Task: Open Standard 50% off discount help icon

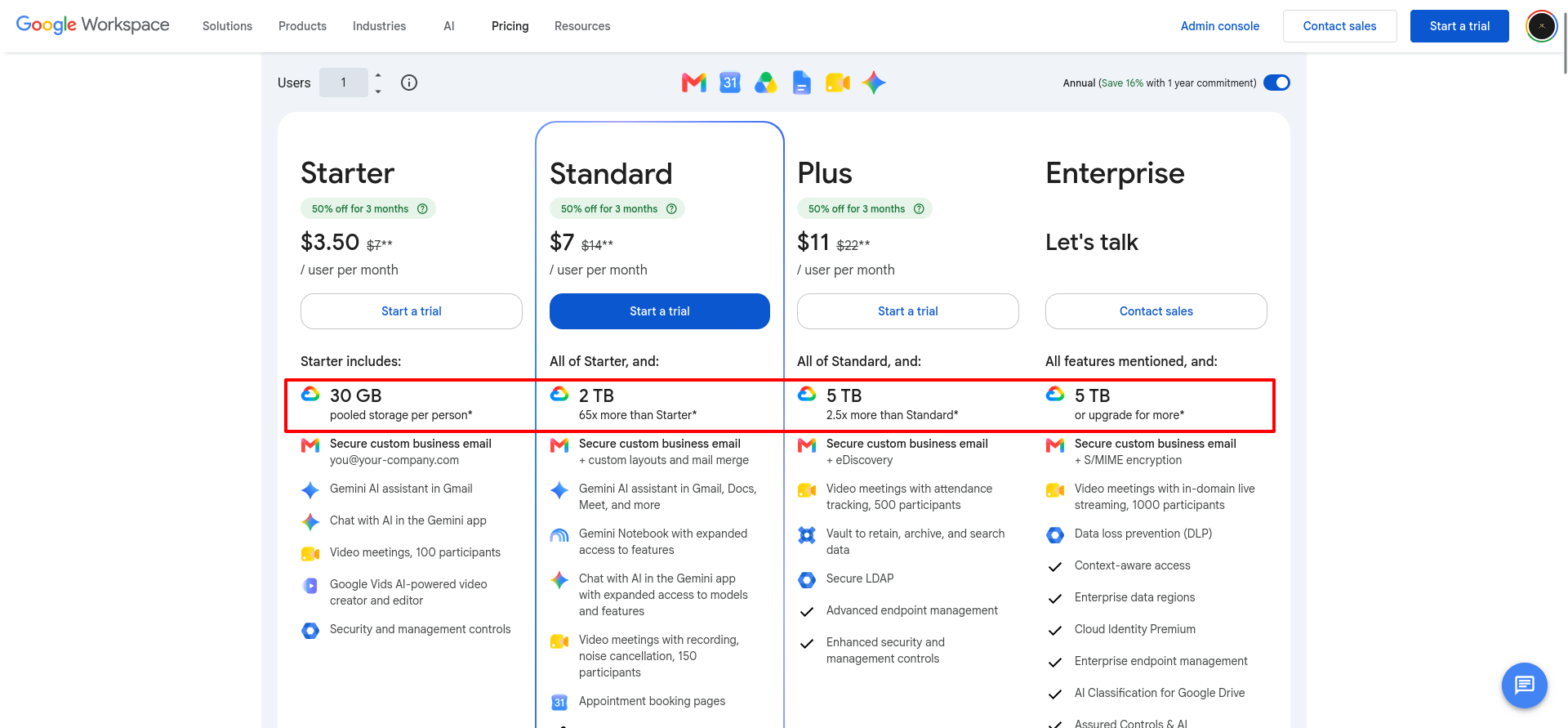Action: (671, 209)
